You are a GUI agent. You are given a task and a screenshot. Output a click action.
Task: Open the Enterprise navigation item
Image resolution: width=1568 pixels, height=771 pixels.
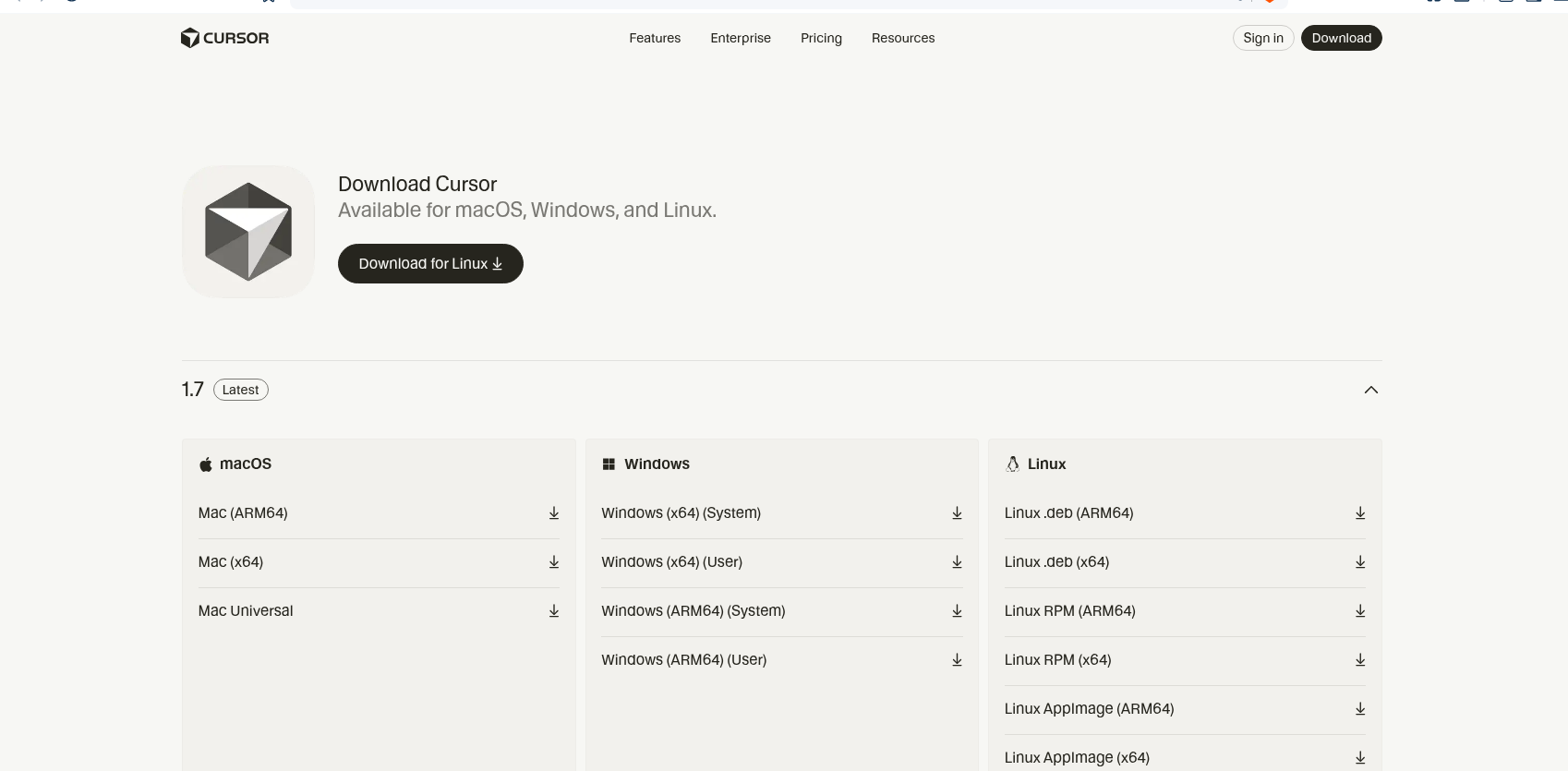[x=741, y=38]
